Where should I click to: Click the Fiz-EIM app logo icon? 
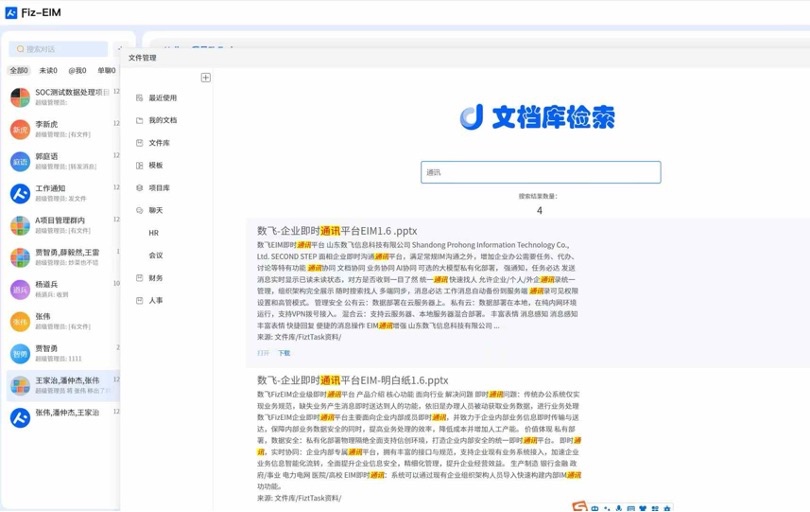tap(11, 13)
